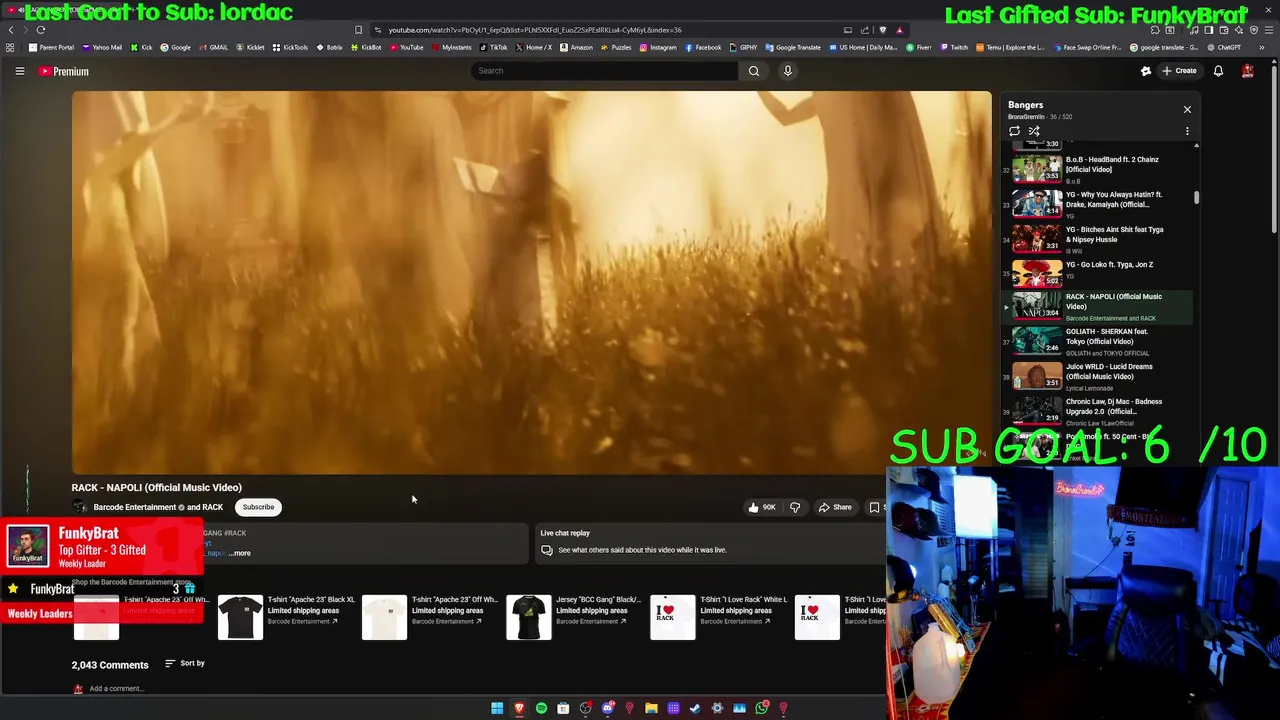Open Barcode Entertainment channel avatar
1280x720 pixels.
click(79, 507)
